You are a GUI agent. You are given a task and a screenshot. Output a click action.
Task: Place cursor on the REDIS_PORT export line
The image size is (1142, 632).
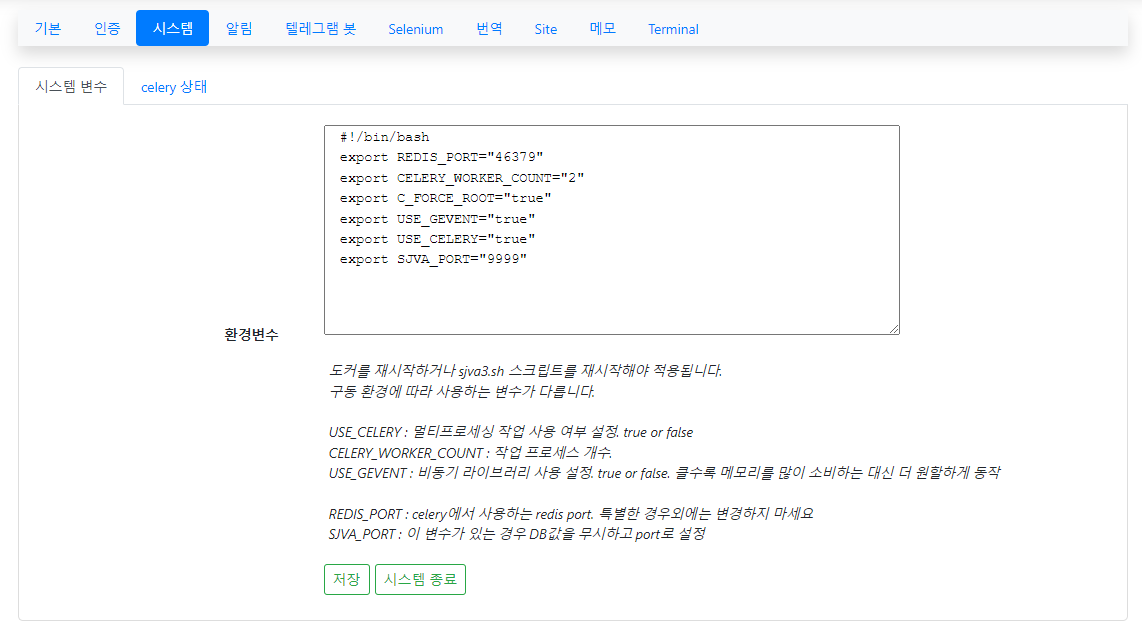click(440, 157)
